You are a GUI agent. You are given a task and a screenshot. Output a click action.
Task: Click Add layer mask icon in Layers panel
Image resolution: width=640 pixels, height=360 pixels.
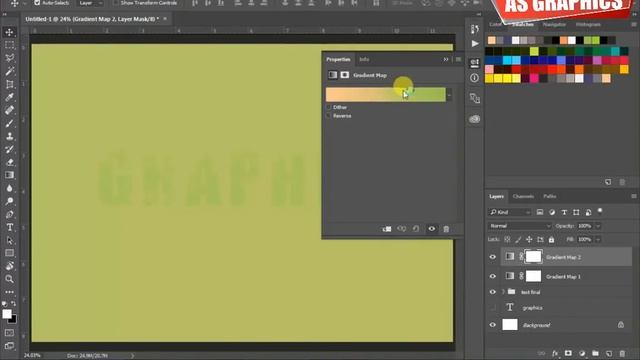click(x=568, y=353)
